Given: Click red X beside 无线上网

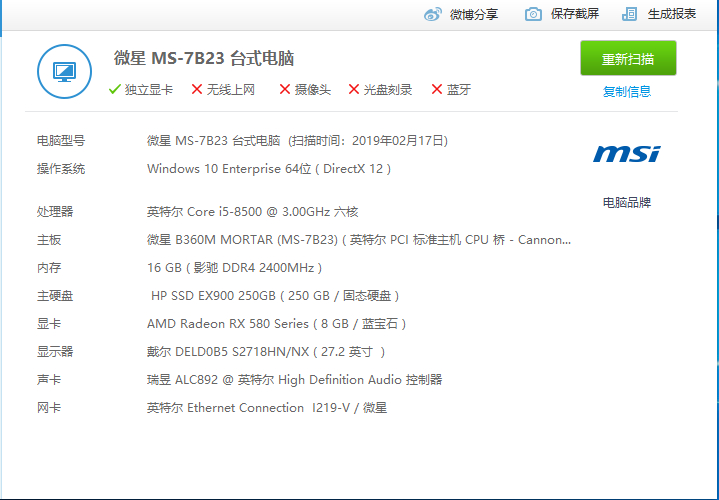Looking at the screenshot, I should point(197,89).
